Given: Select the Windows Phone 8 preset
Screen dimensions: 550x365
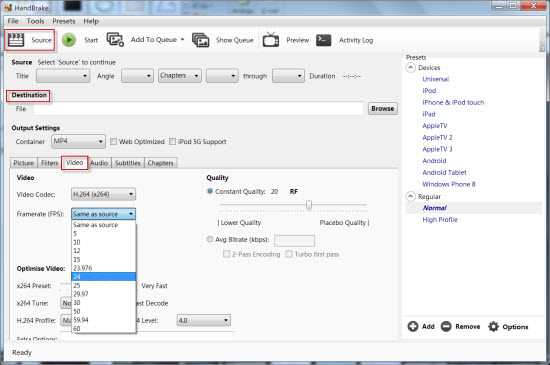Looking at the screenshot, I should [449, 184].
